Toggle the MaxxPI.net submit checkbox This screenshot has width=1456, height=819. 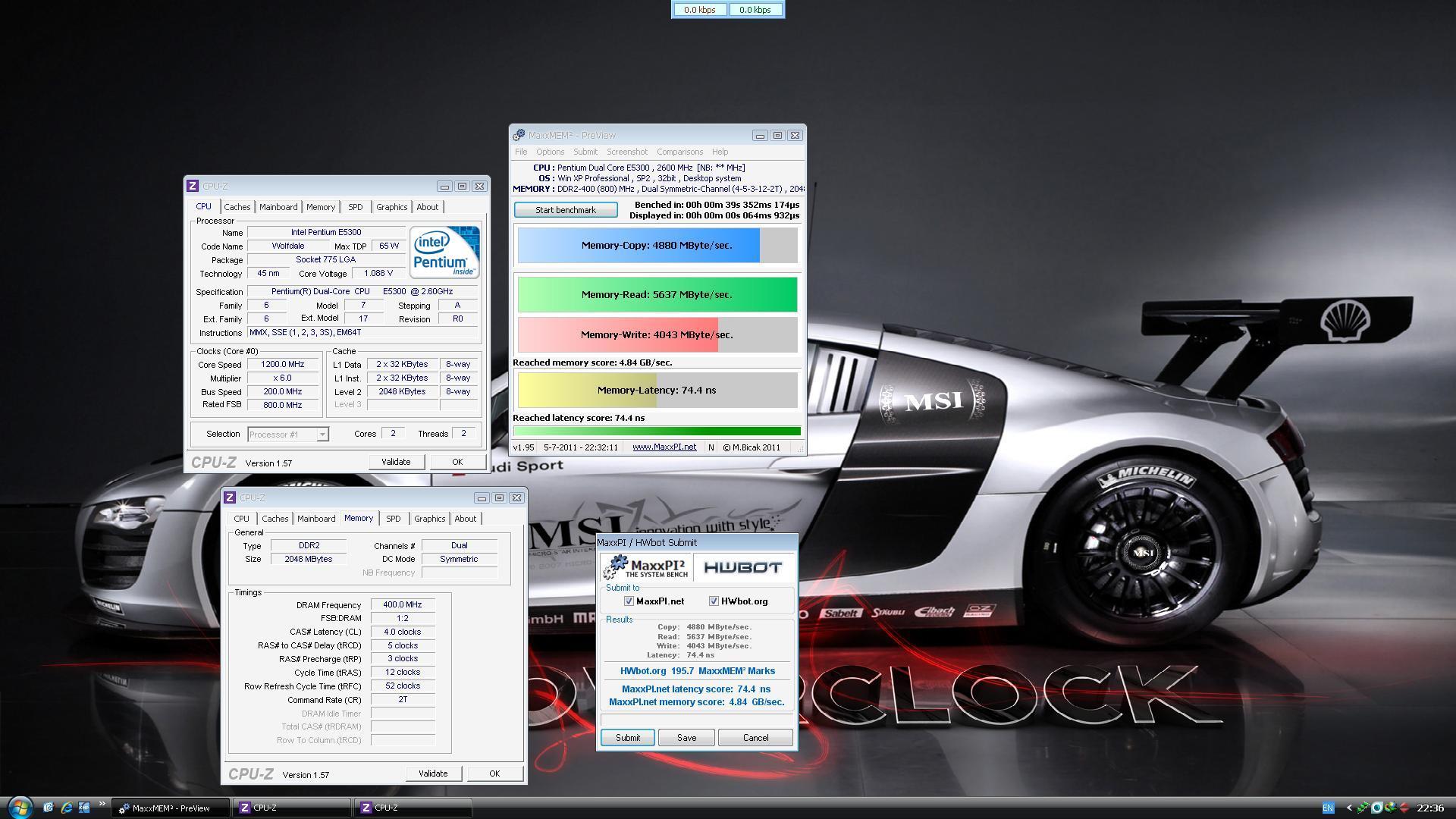click(x=629, y=601)
